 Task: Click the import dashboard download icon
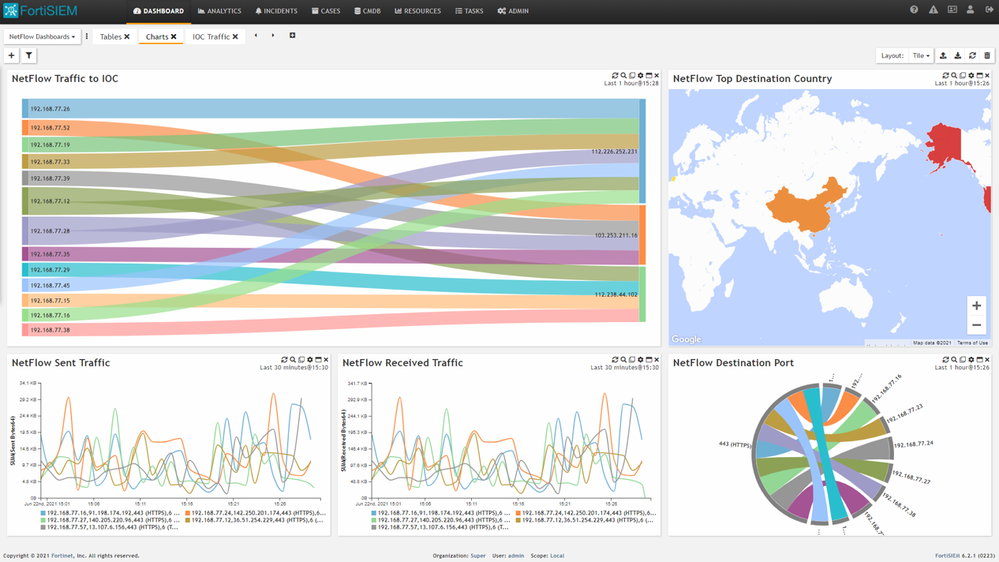pos(958,56)
